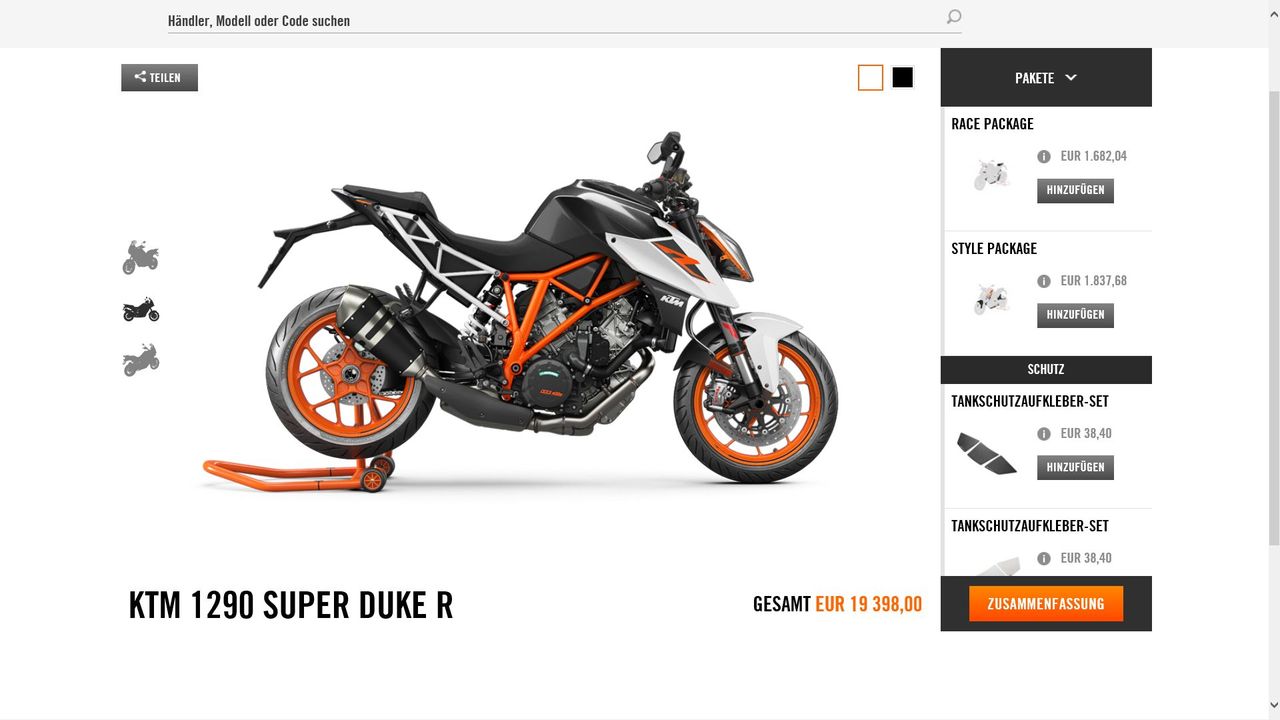Viewport: 1280px width, 720px height.
Task: Open info icon for Style Package
Action: tap(1044, 282)
